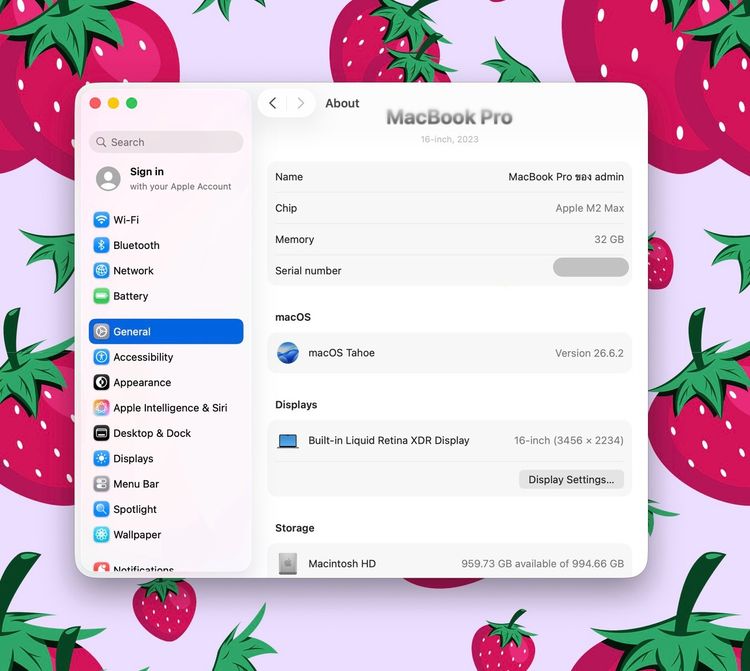Click the Apple Intelligence & Siri icon
750x671 pixels.
pos(101,407)
